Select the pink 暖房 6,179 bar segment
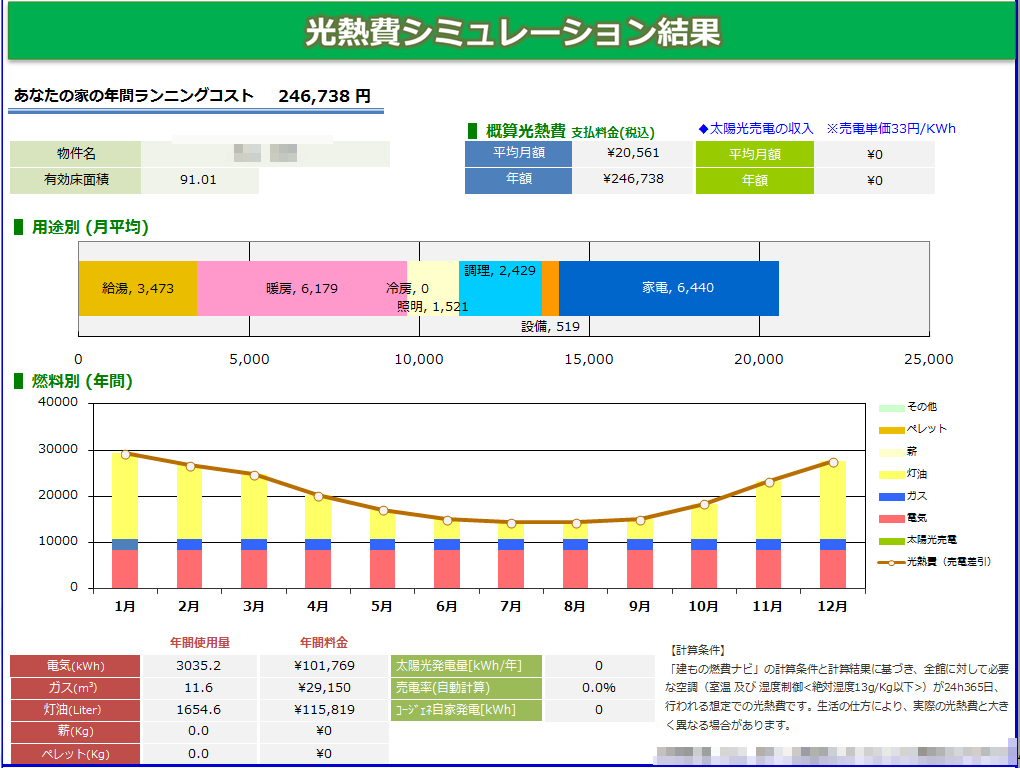The height and width of the screenshot is (768, 1020). pyautogui.click(x=301, y=288)
